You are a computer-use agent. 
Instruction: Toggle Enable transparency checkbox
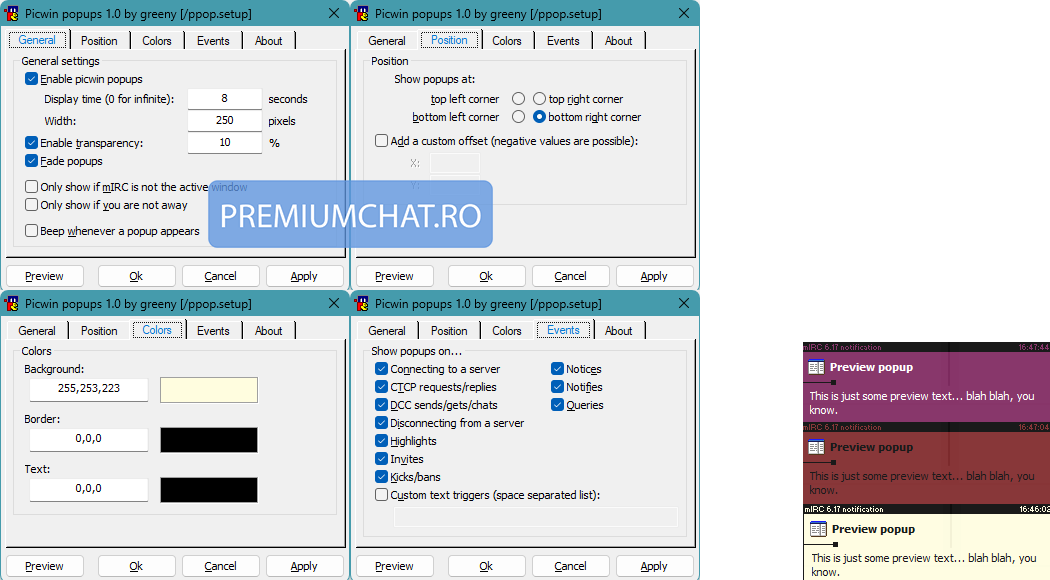point(31,143)
